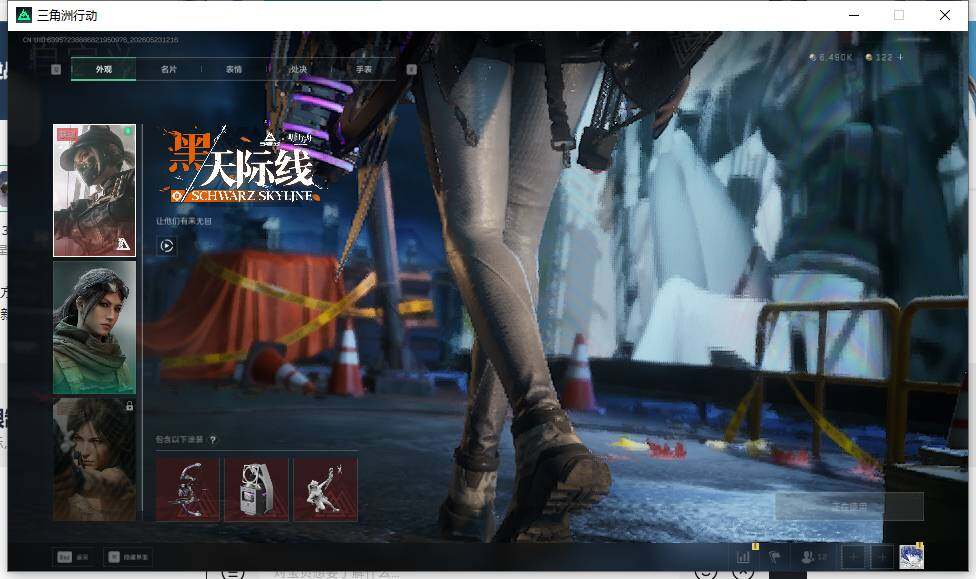Image resolution: width=976 pixels, height=579 pixels.
Task: Open the flag icon in bottom bar
Action: tap(775, 557)
